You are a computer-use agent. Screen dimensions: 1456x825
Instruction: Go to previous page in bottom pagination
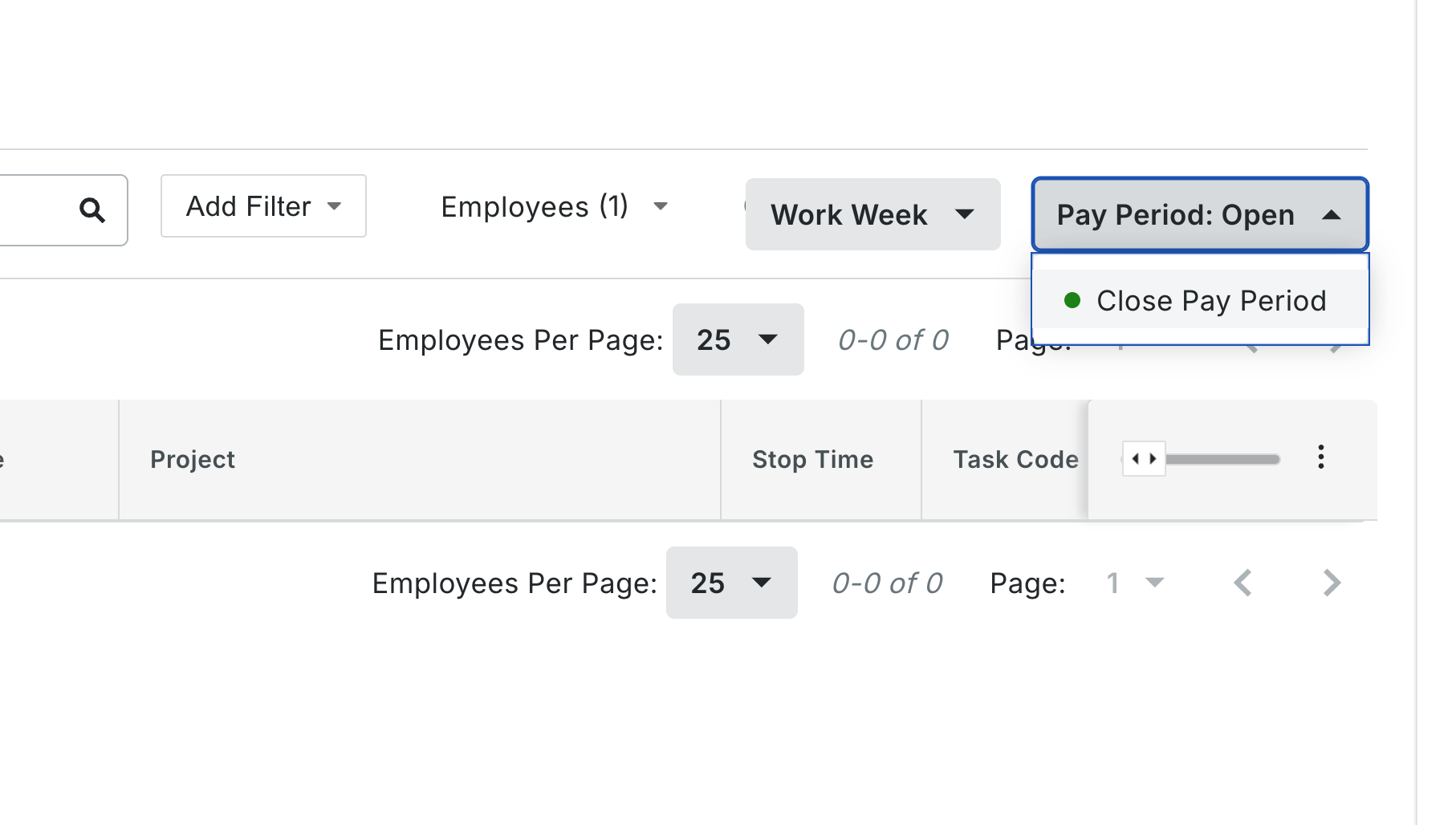[x=1242, y=583]
